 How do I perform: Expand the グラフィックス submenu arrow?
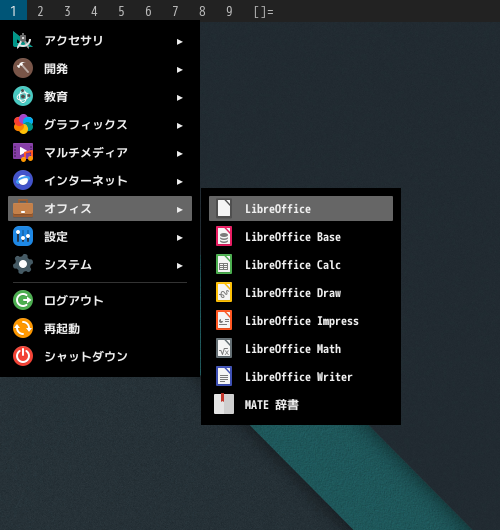pyautogui.click(x=180, y=126)
